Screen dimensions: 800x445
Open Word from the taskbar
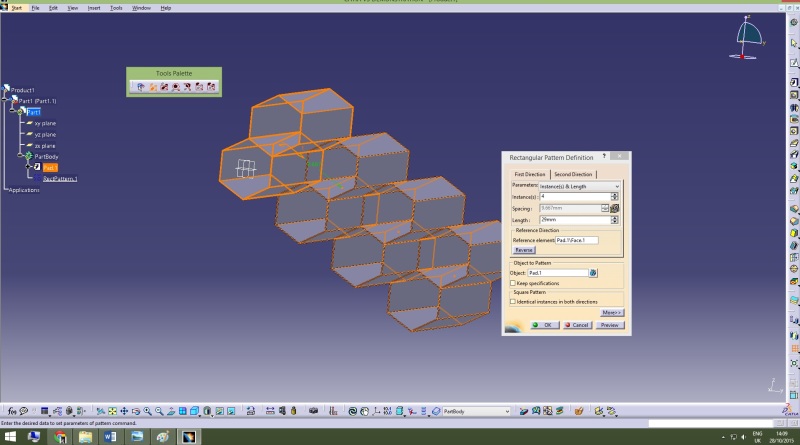click(110, 437)
